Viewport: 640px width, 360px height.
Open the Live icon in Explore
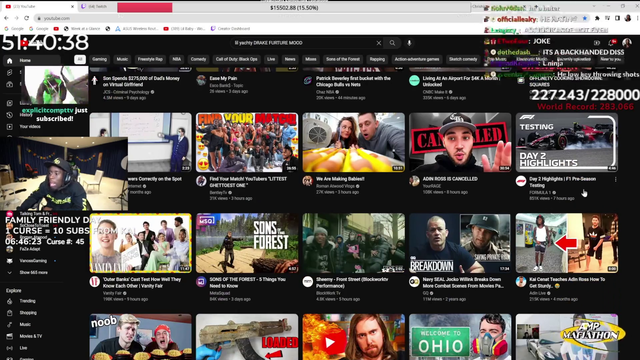(x=9, y=348)
